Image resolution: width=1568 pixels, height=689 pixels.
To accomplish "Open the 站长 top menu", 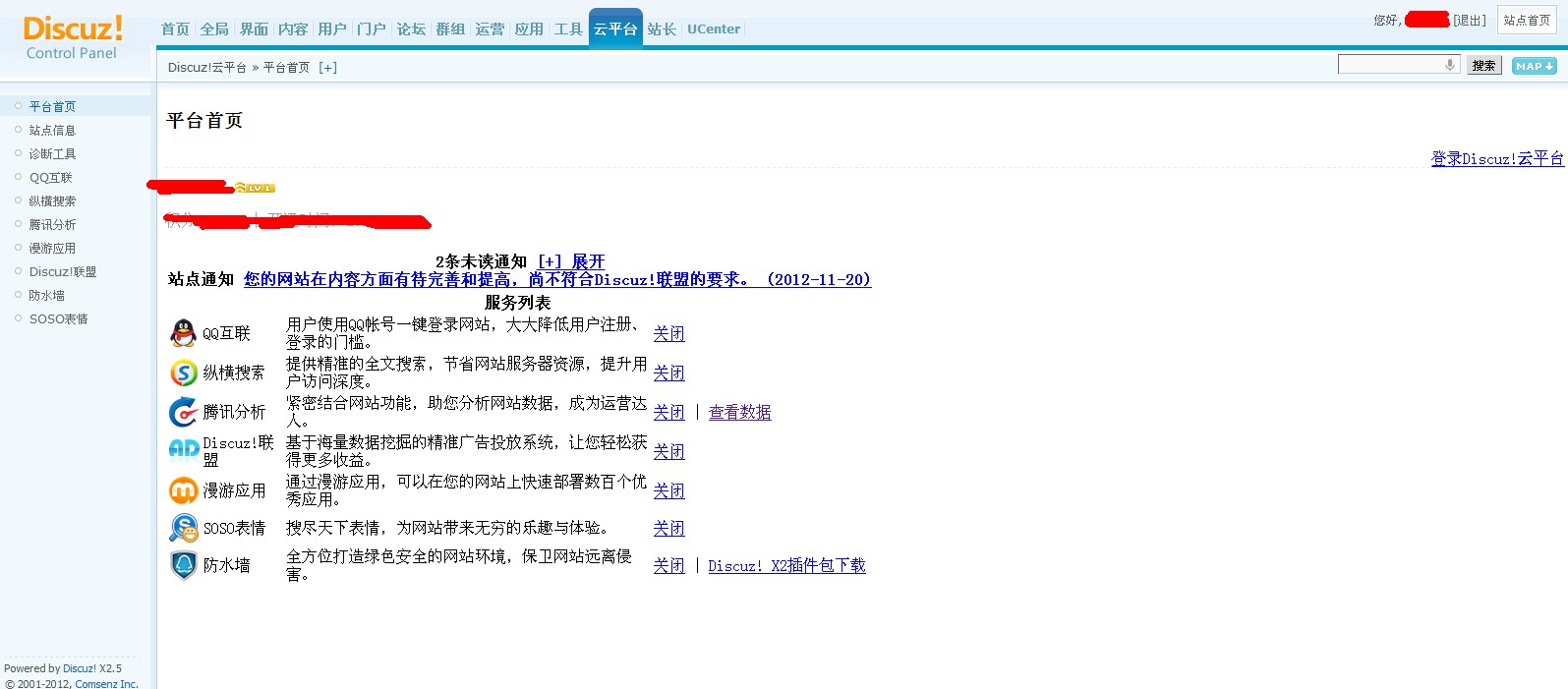I will pos(663,29).
